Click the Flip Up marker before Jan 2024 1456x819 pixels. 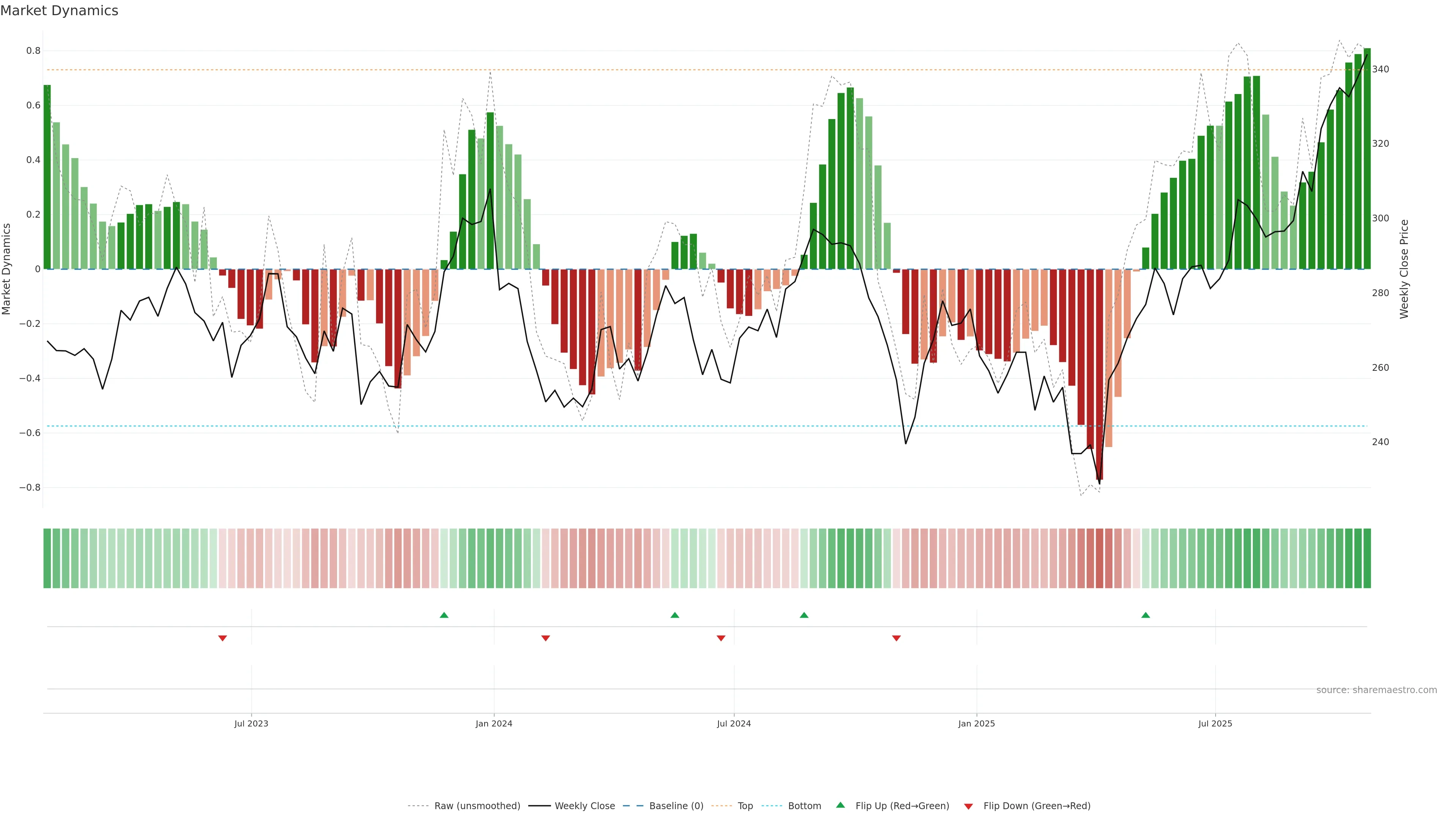coord(444,615)
